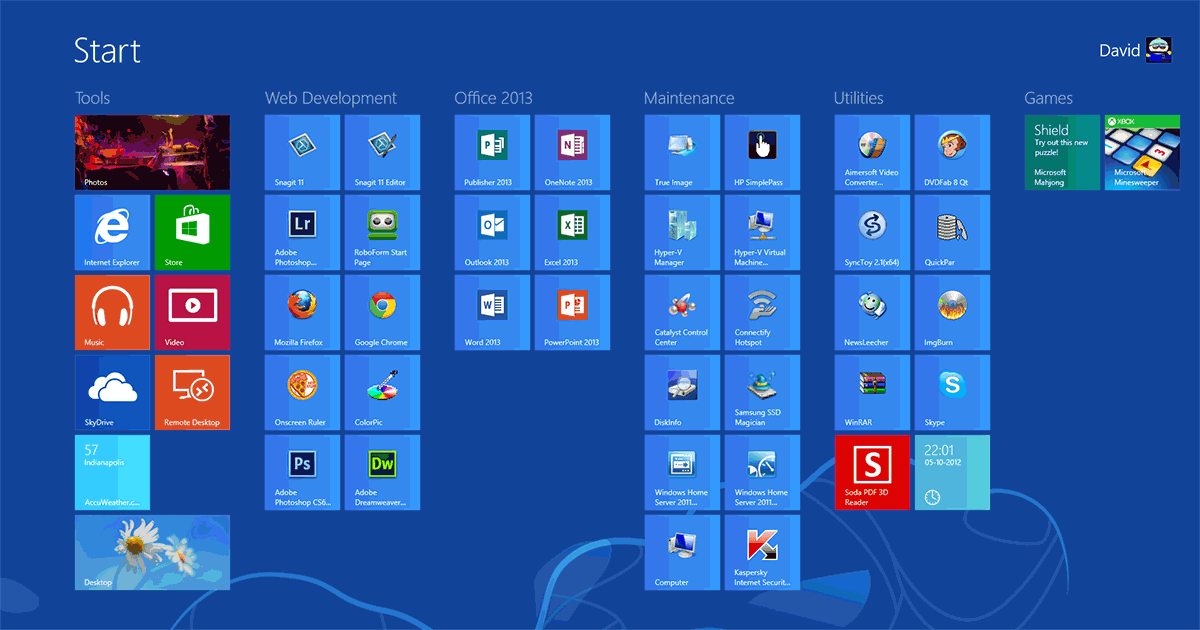Screen dimensions: 1200x630
Task: Open the Video tile
Action: pos(192,312)
